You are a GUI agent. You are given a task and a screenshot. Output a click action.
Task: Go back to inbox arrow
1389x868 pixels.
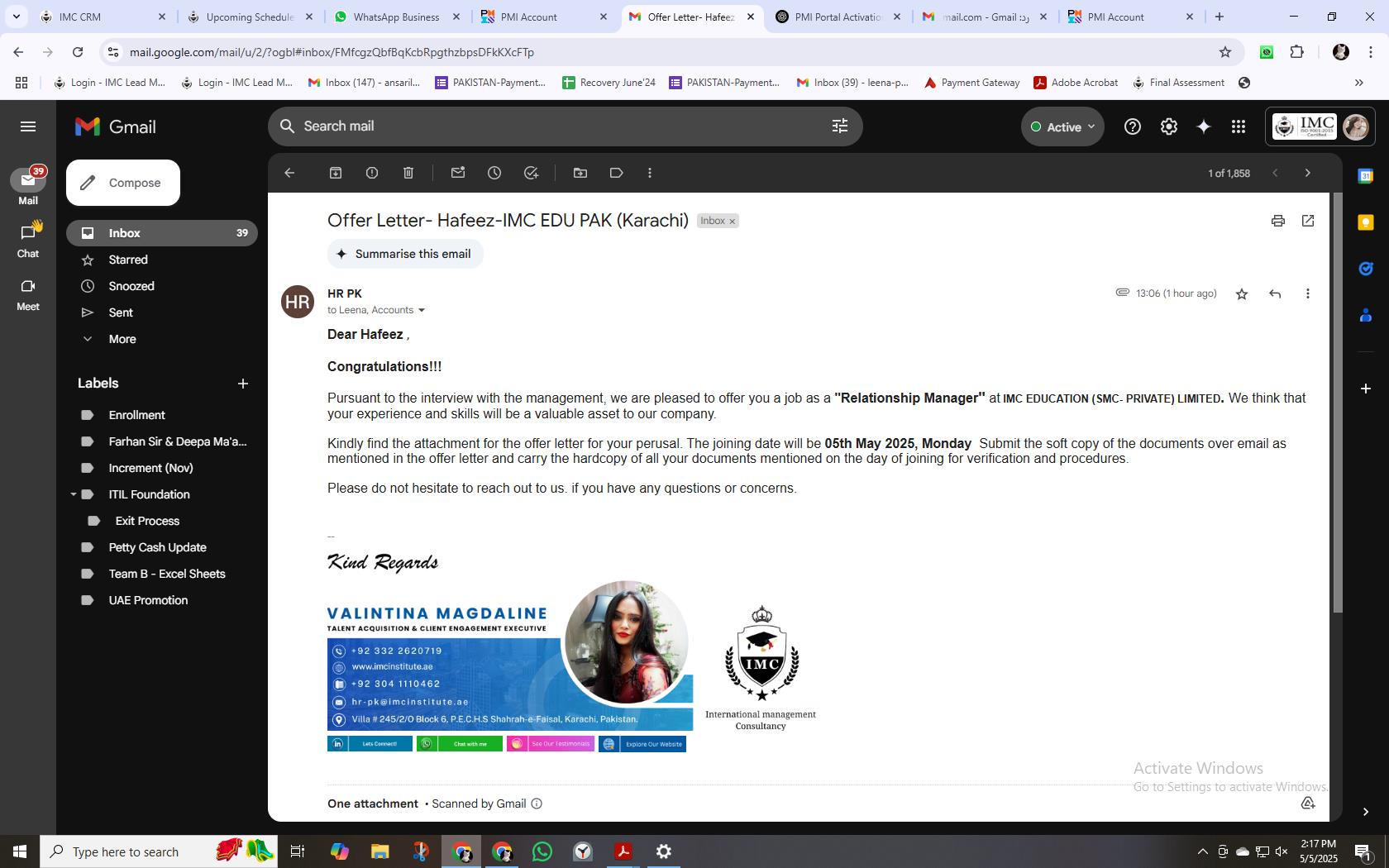(289, 173)
